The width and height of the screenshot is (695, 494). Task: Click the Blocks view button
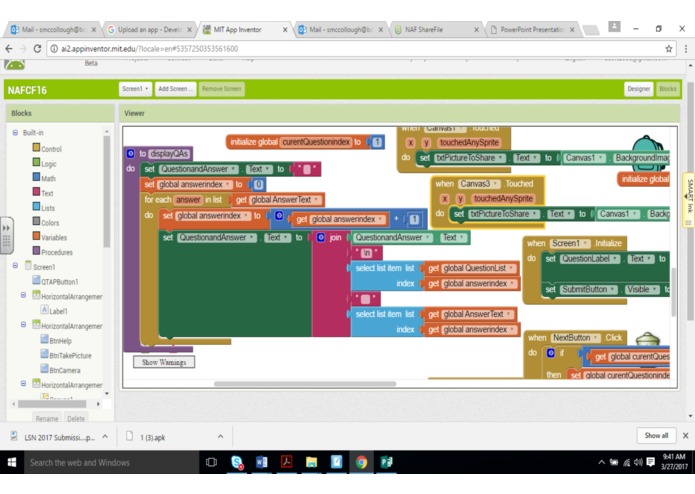point(668,89)
